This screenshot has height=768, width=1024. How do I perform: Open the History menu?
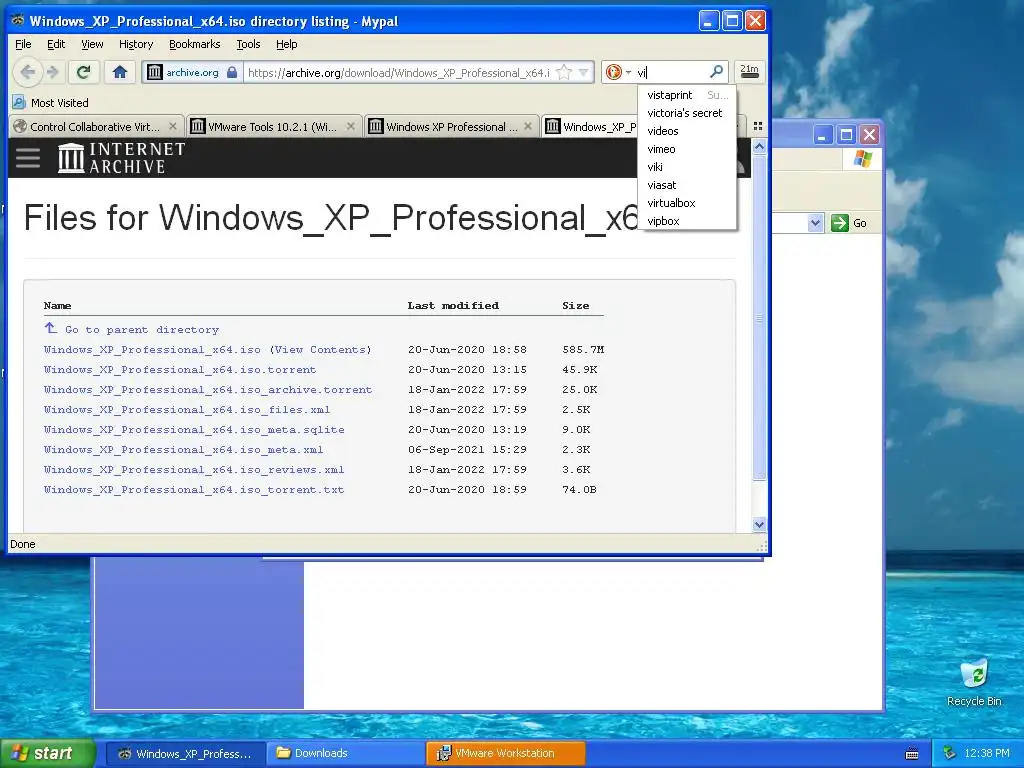136,44
